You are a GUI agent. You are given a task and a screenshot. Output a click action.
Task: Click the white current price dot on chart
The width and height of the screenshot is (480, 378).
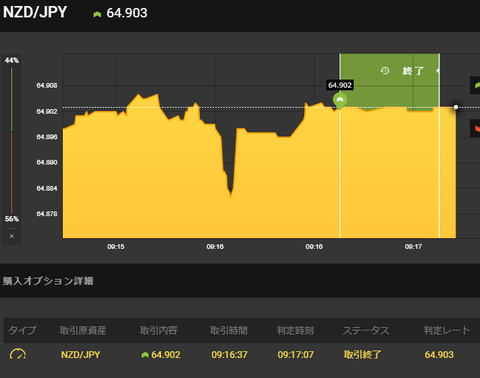(456, 107)
